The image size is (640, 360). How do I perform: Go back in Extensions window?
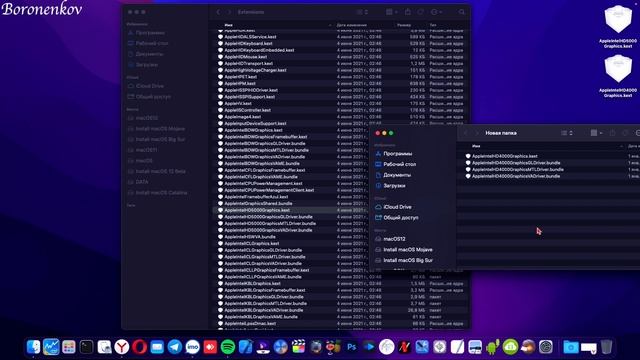click(218, 12)
